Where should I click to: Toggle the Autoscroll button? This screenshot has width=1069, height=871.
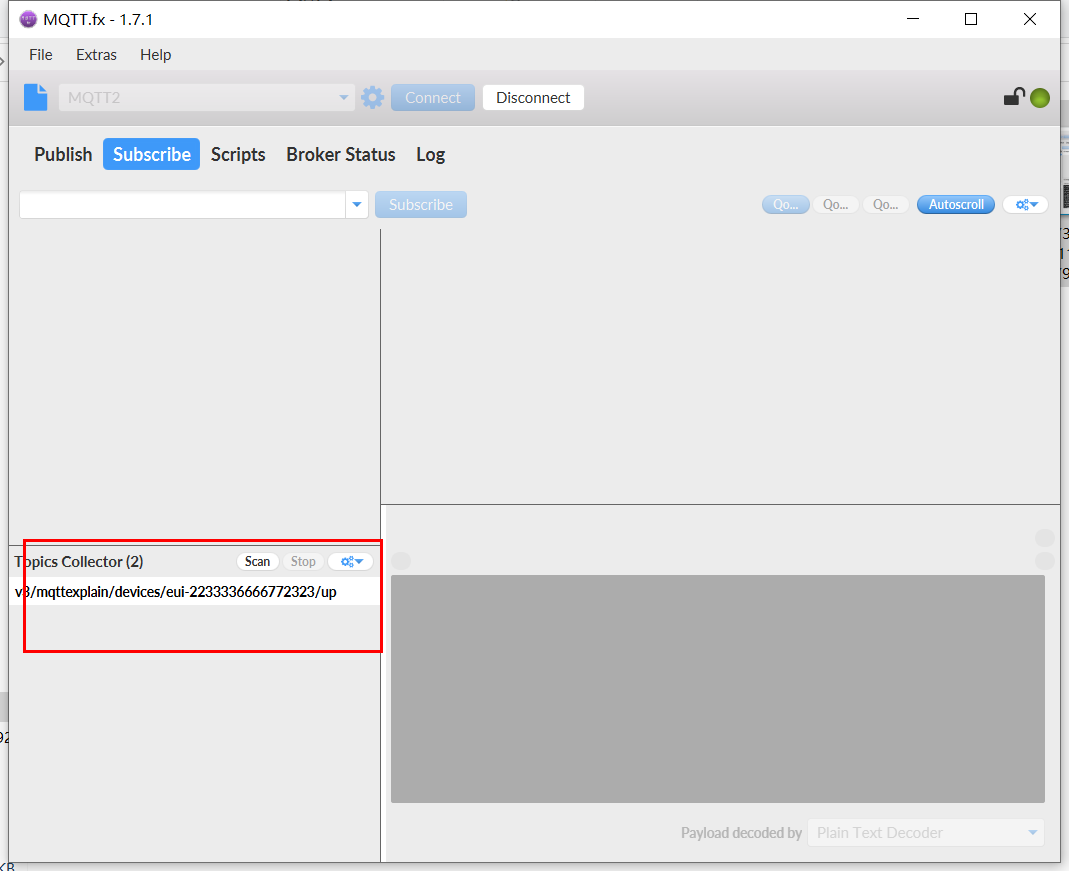point(956,204)
